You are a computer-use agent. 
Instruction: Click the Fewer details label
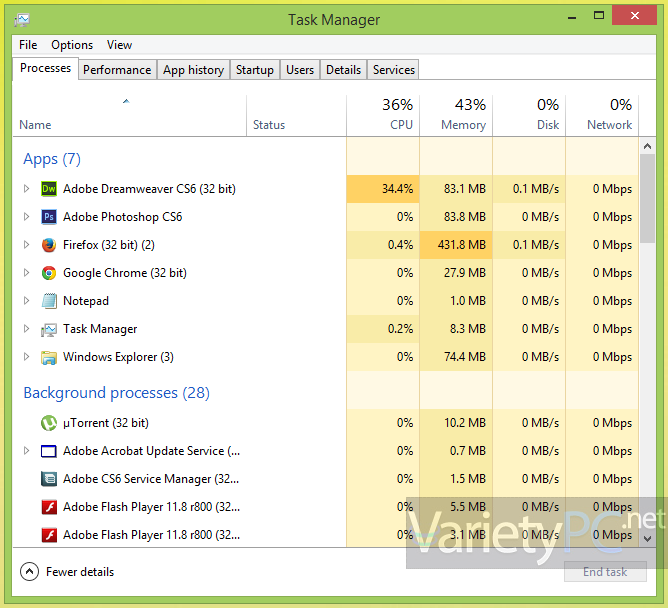80,572
